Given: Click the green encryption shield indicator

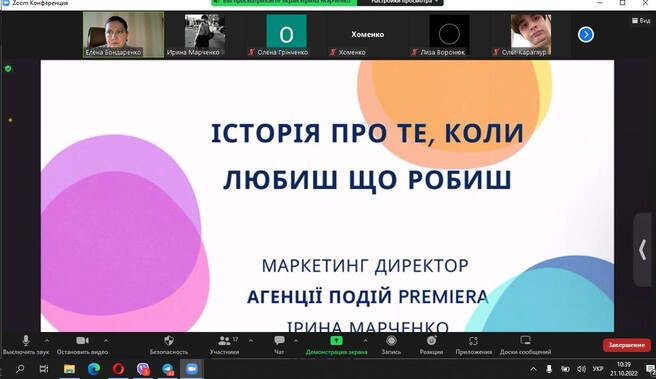Looking at the screenshot, I should click(x=8, y=69).
